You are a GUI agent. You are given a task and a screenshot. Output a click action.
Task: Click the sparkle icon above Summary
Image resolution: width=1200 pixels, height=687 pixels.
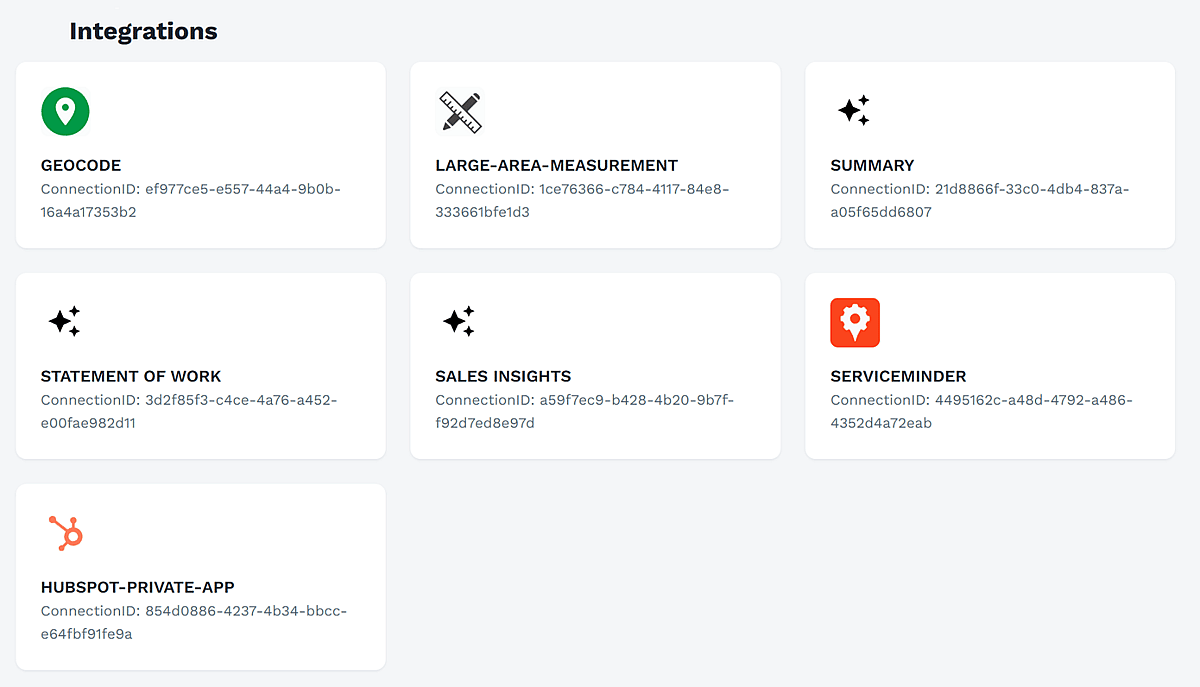point(854,111)
